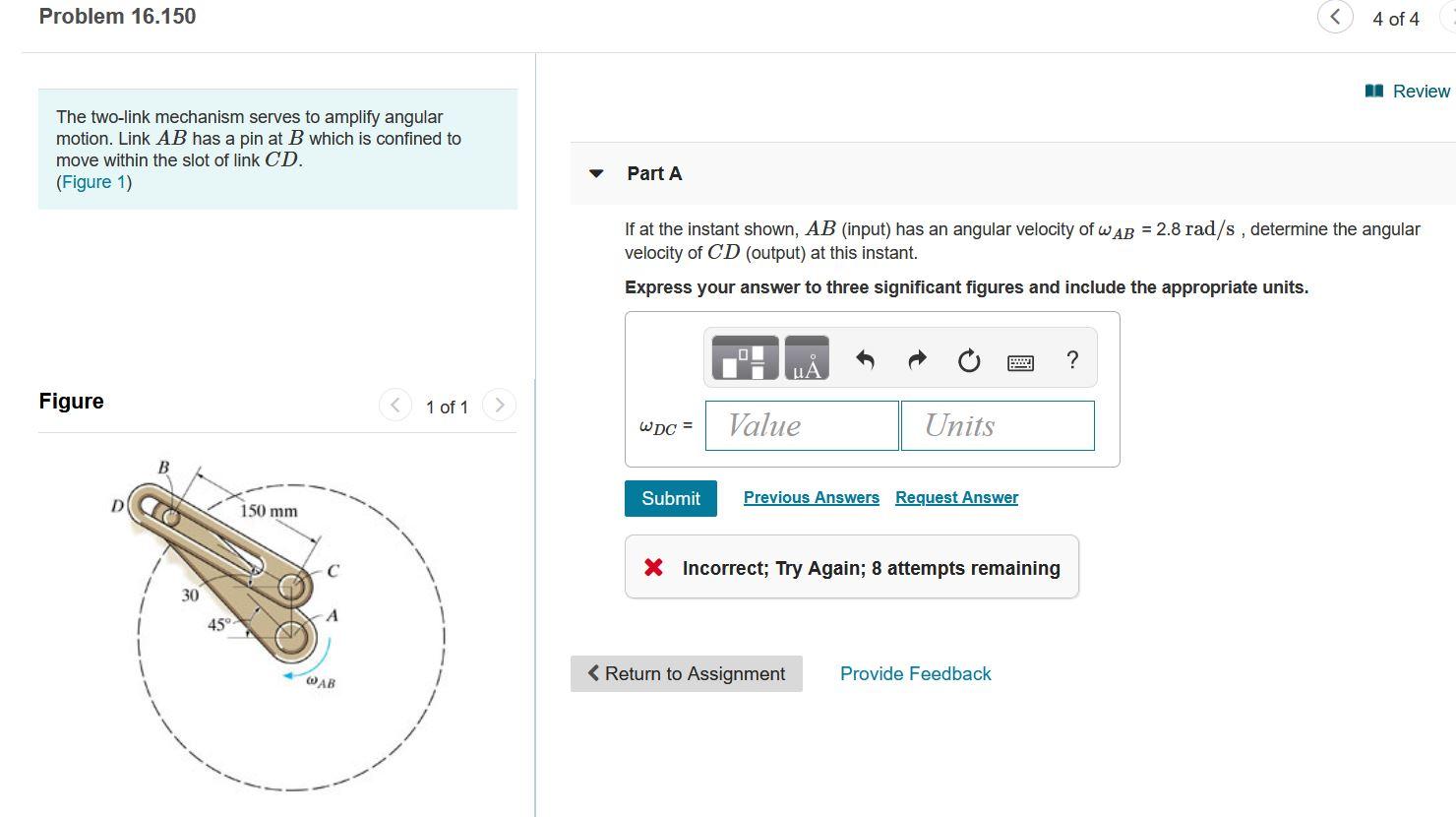Click the µÅ units insertion icon
The height and width of the screenshot is (817, 1456).
point(807,357)
